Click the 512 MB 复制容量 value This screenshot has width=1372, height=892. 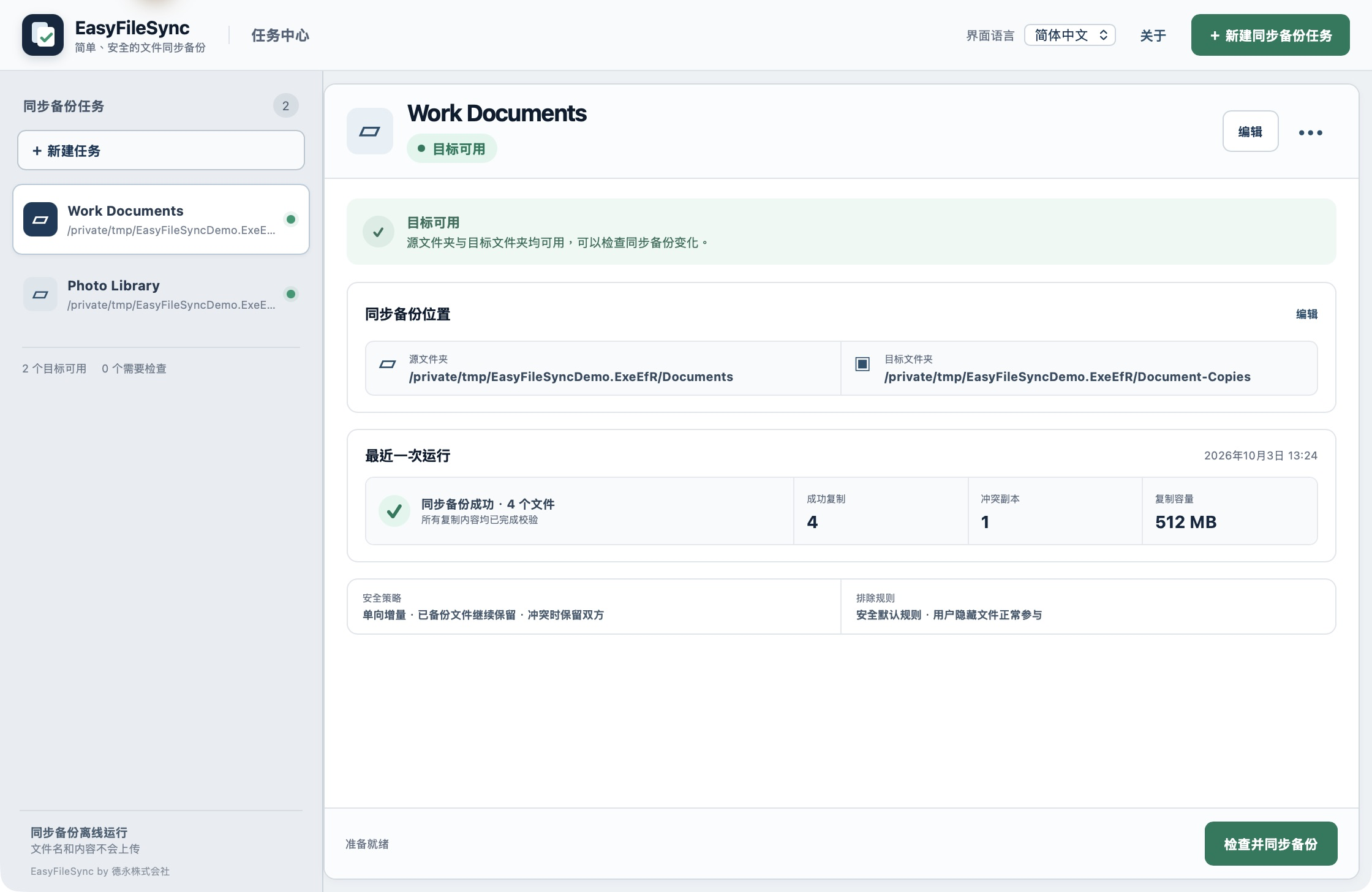(x=1186, y=522)
